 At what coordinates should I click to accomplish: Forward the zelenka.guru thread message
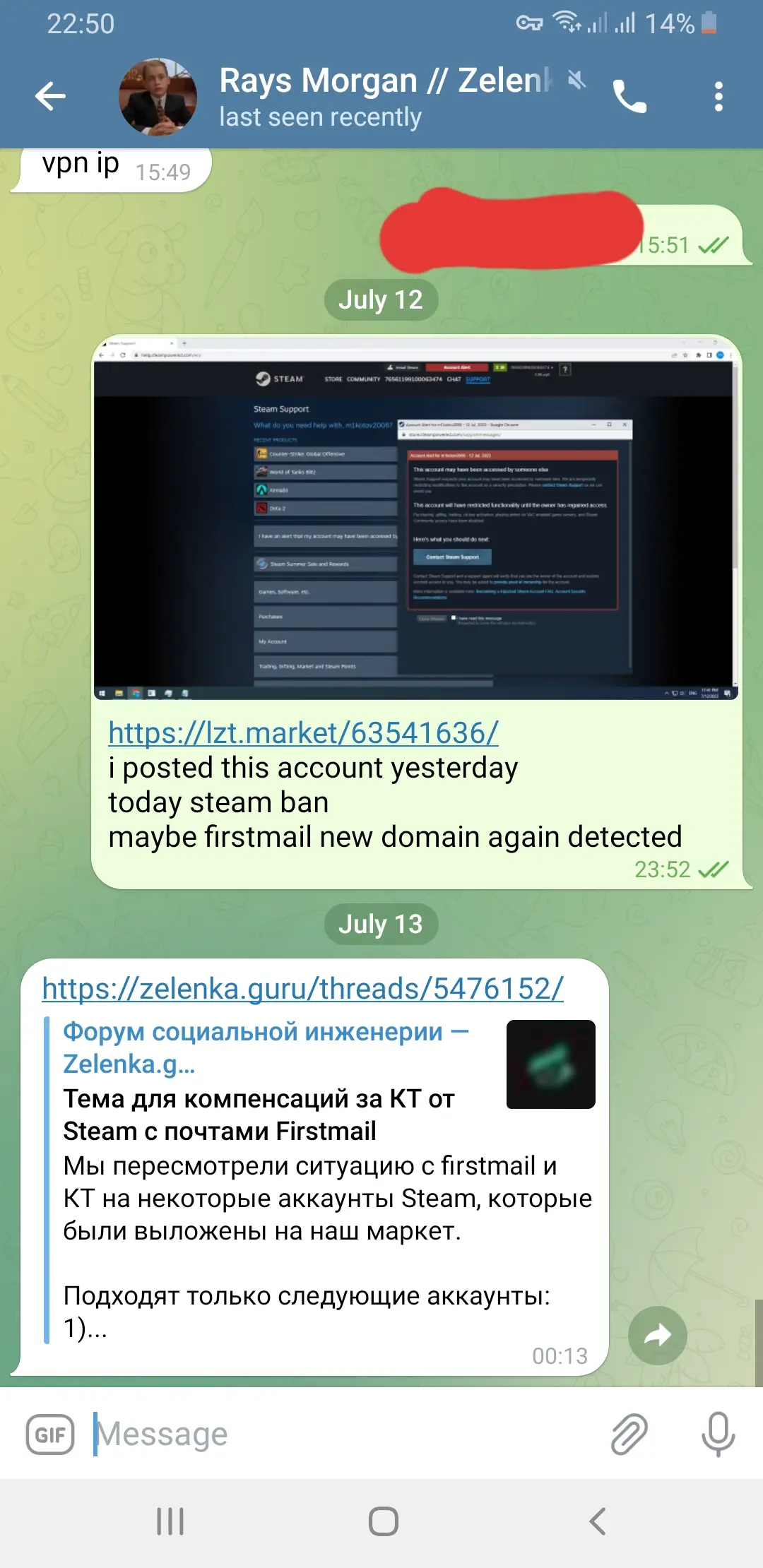pos(657,1335)
